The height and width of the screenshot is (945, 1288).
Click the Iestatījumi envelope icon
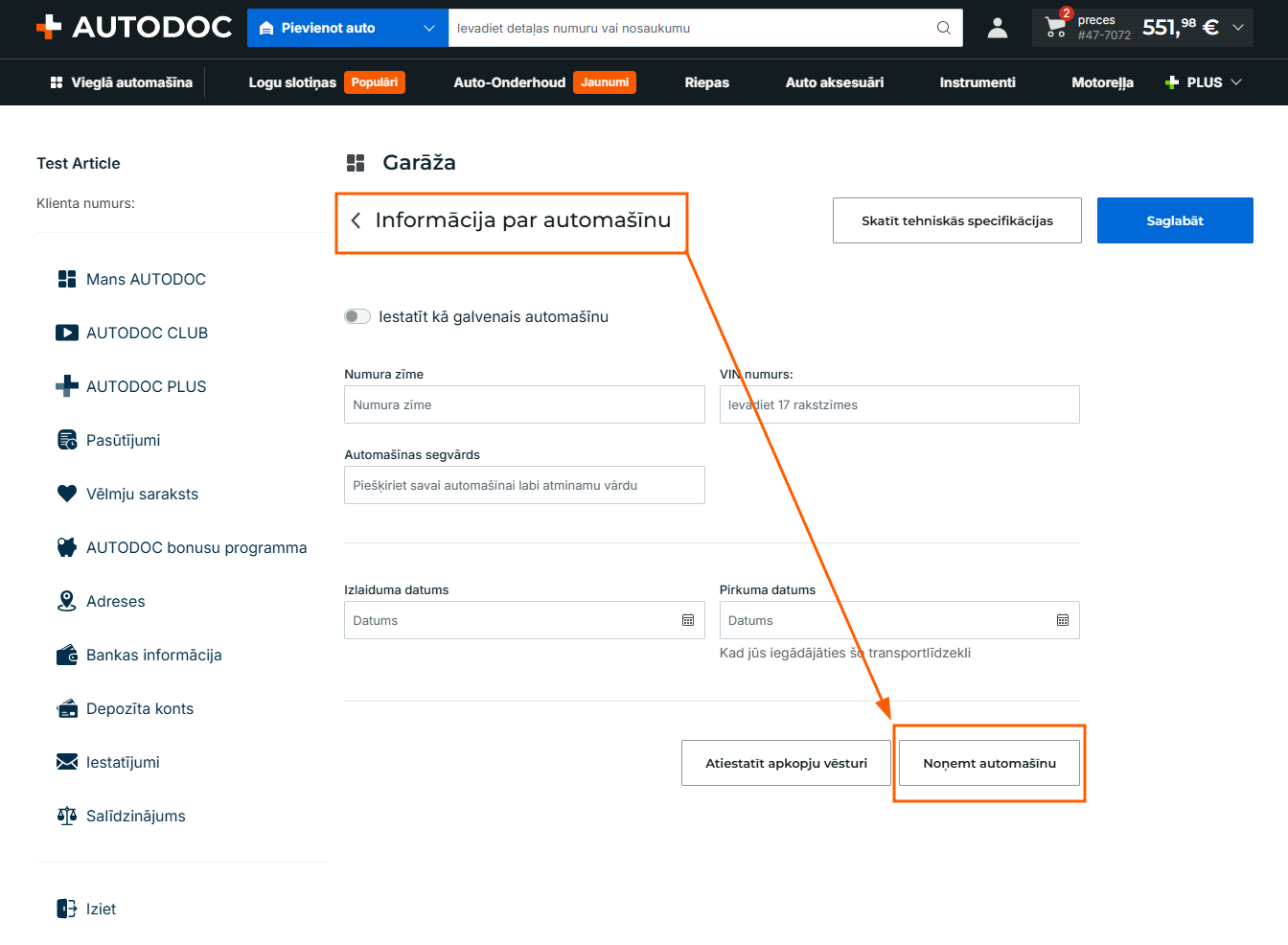[x=67, y=762]
